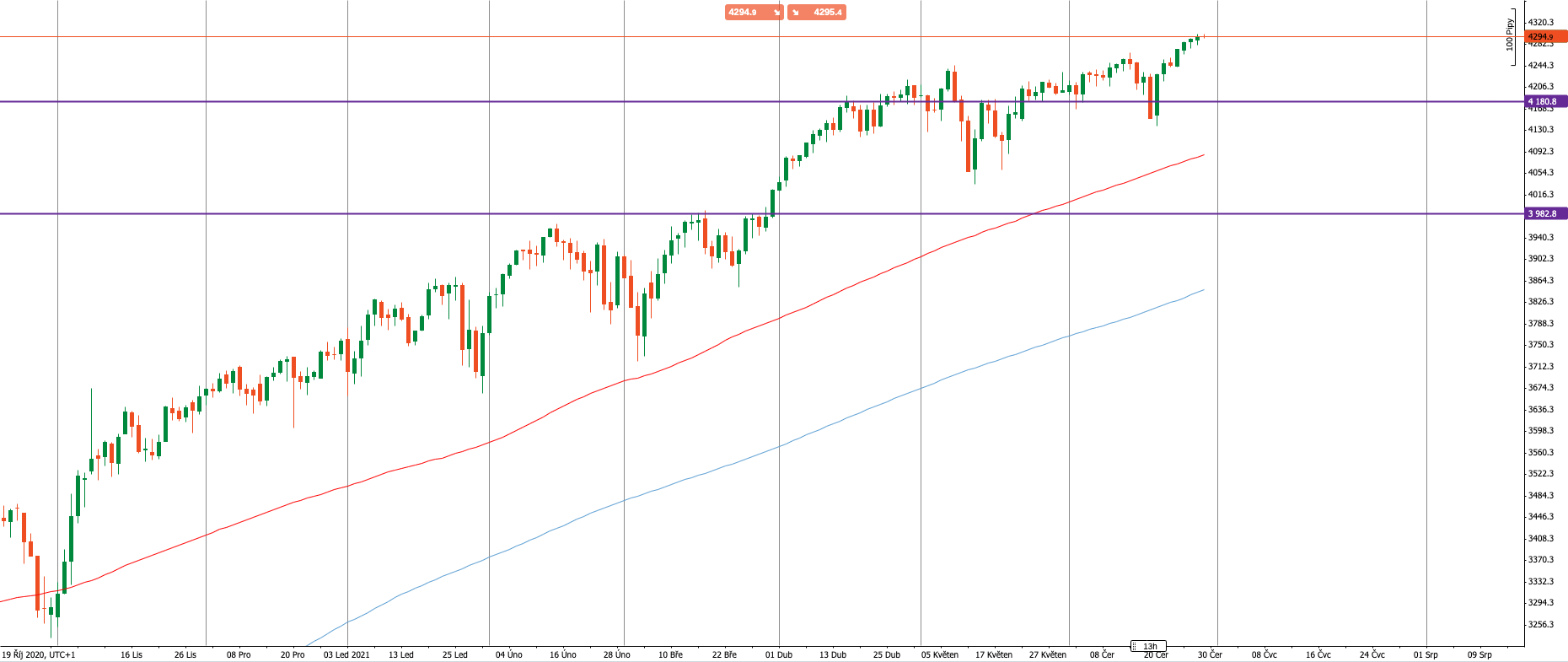Click the down arrow in the 4294.9 button
1568x662 pixels.
(x=776, y=13)
